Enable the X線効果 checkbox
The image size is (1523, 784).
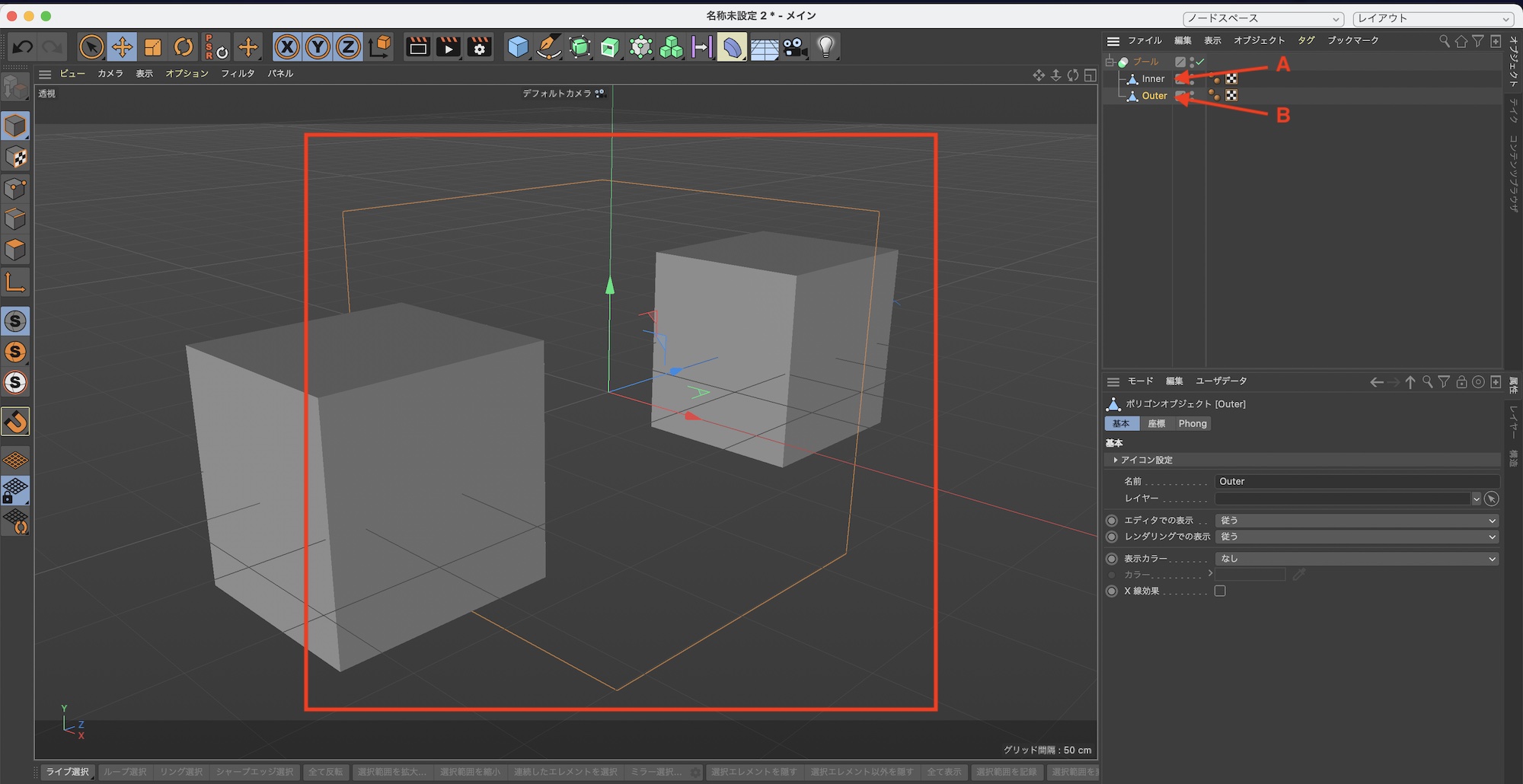(x=1220, y=591)
